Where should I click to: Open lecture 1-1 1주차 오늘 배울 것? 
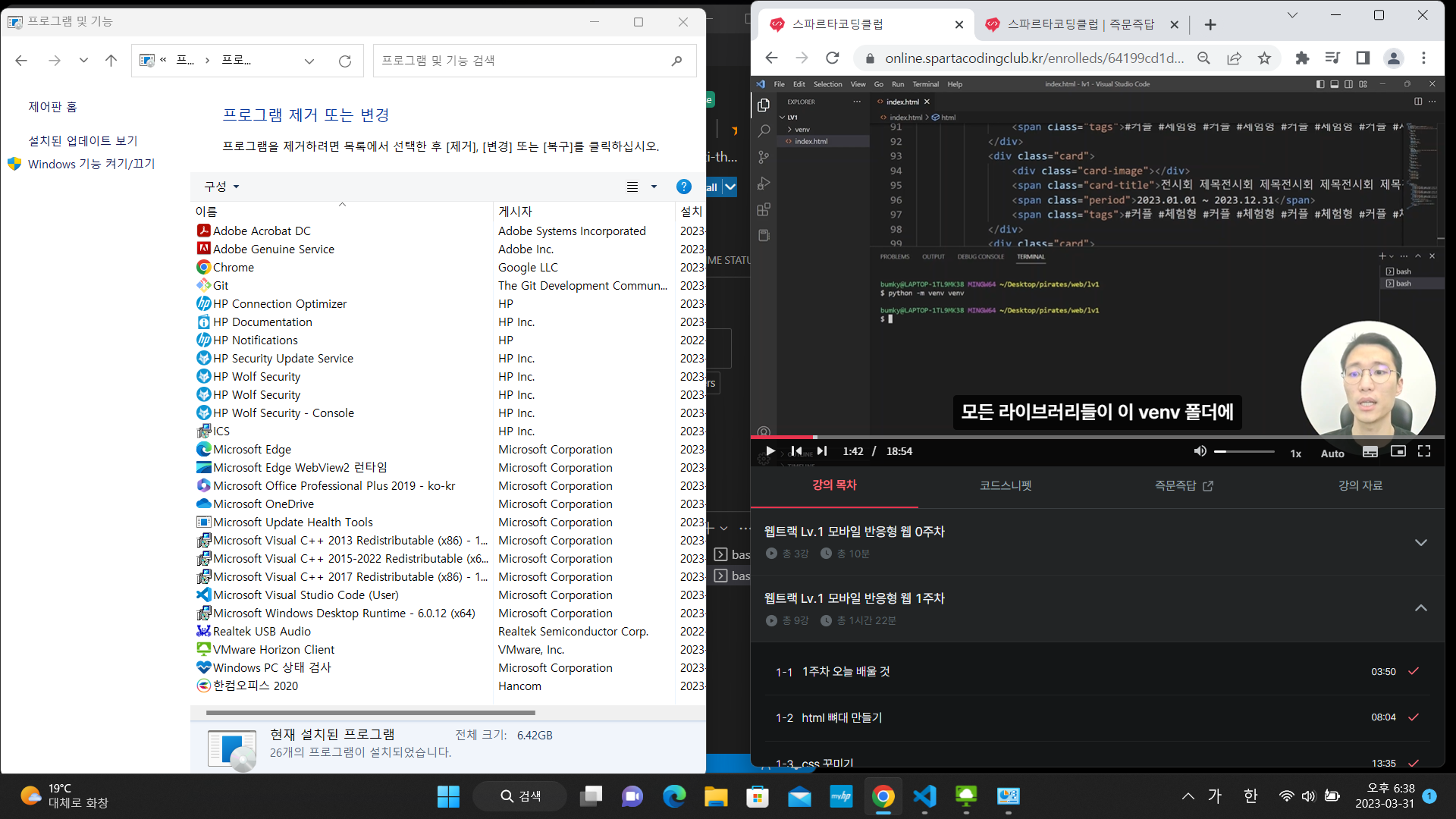pos(1097,672)
